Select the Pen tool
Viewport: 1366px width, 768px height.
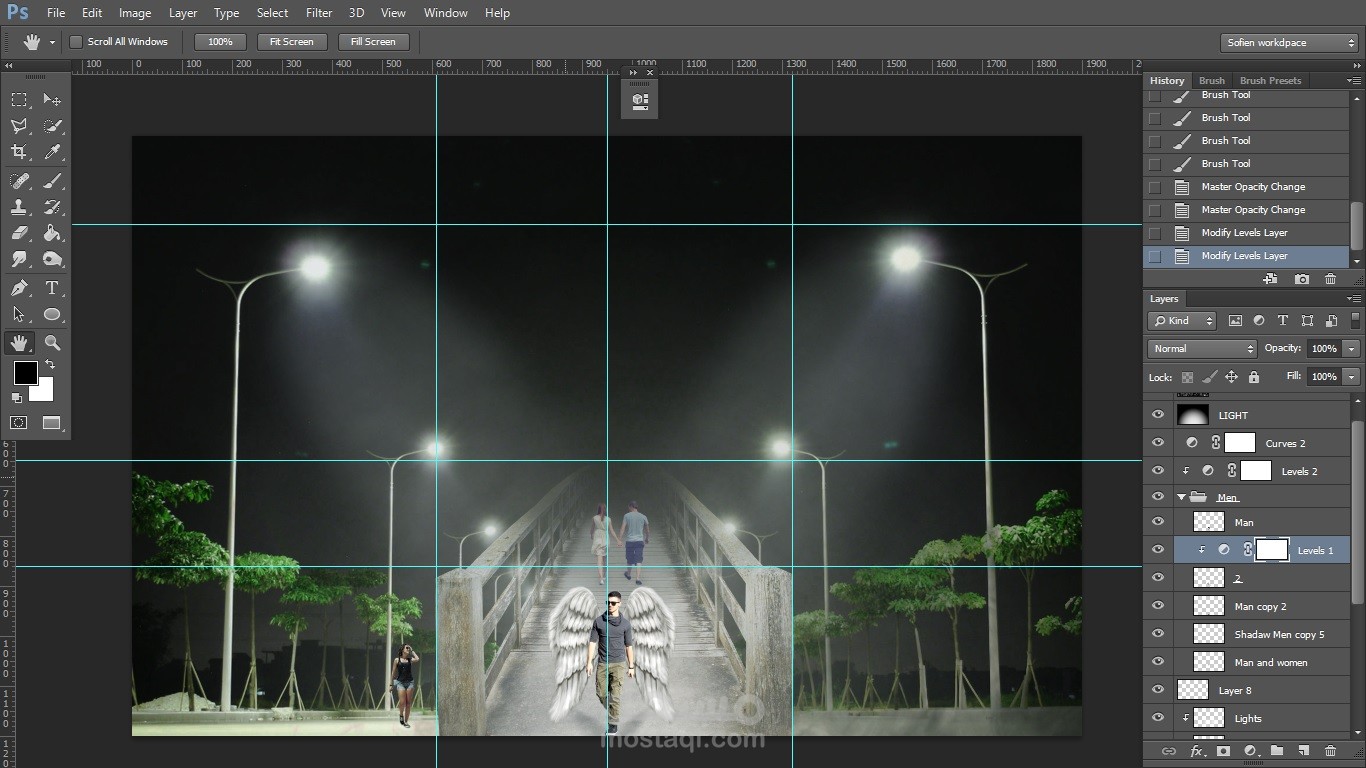[x=19, y=288]
